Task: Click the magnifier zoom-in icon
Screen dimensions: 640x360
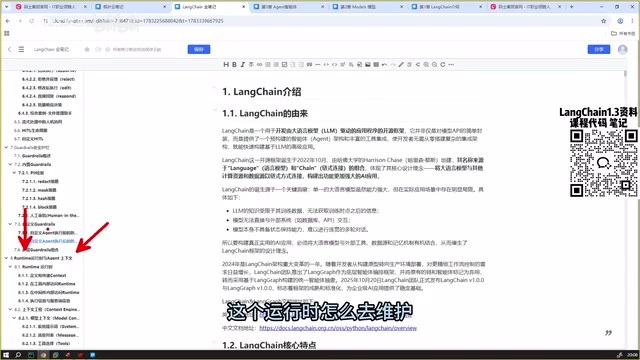Action: coord(426,64)
